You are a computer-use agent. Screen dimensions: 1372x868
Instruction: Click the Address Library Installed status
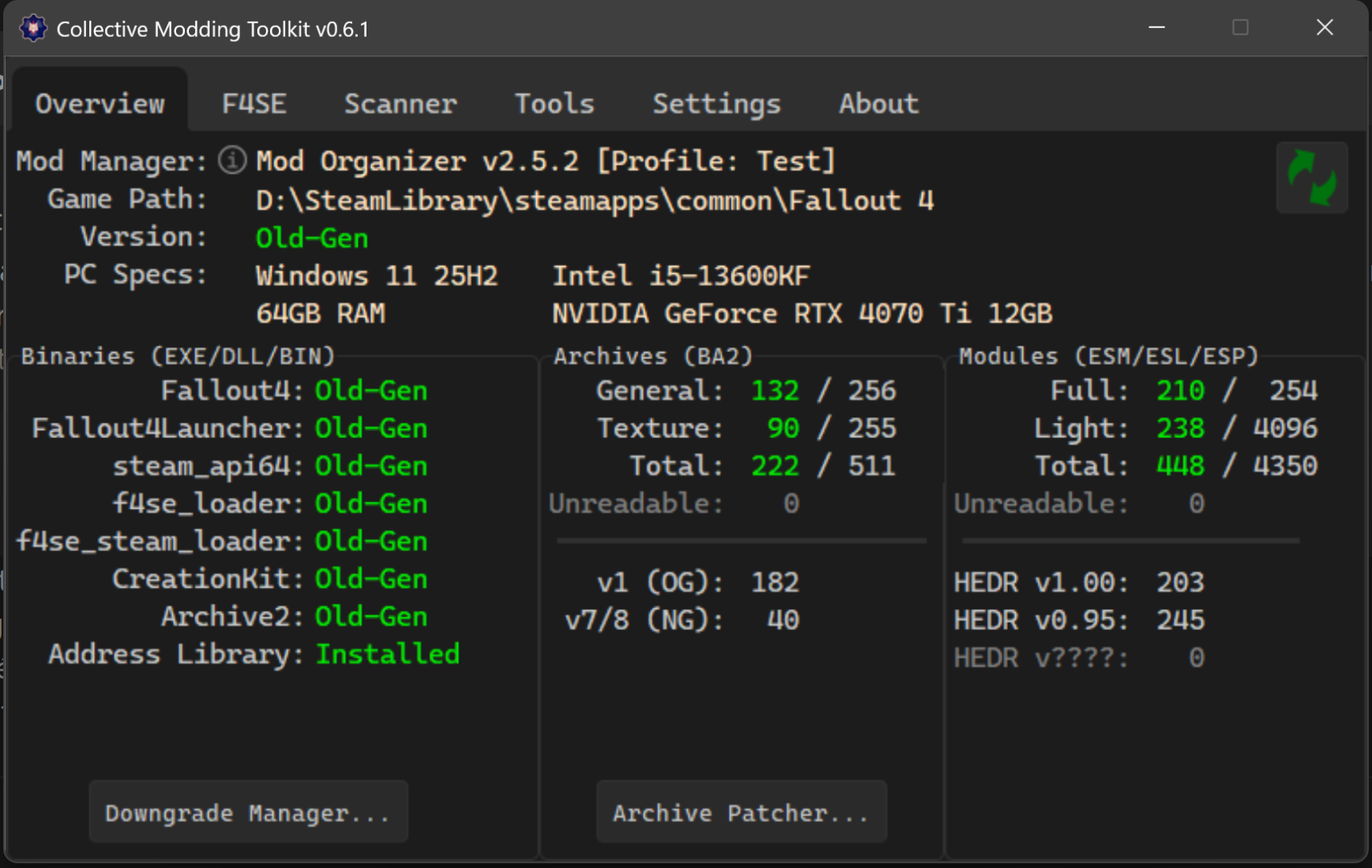[x=388, y=654]
